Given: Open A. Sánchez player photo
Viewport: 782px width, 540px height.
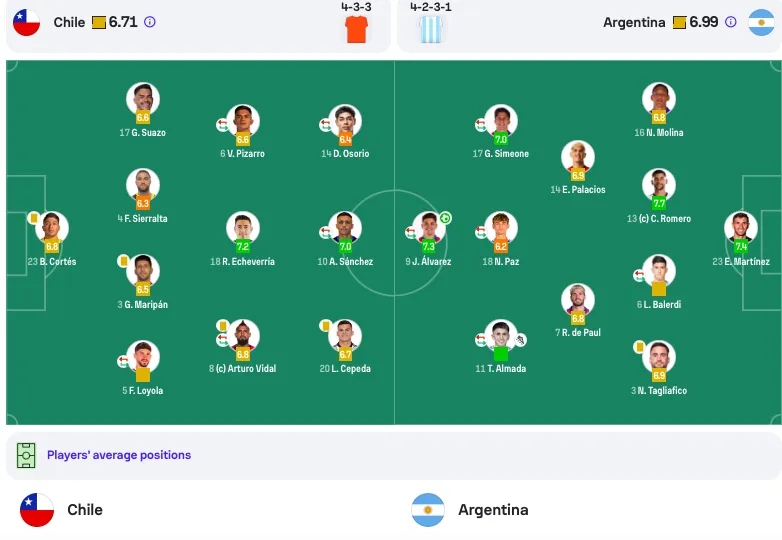Looking at the screenshot, I should 345,228.
